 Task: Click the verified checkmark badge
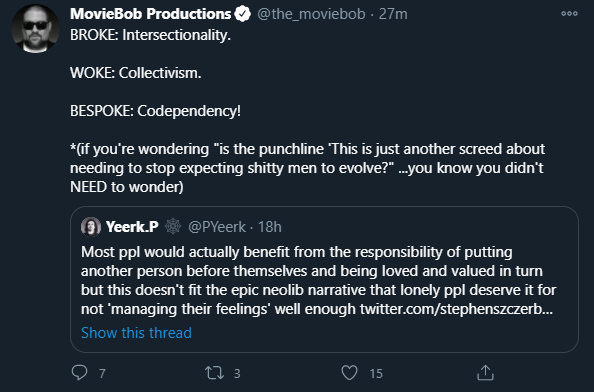[242, 14]
